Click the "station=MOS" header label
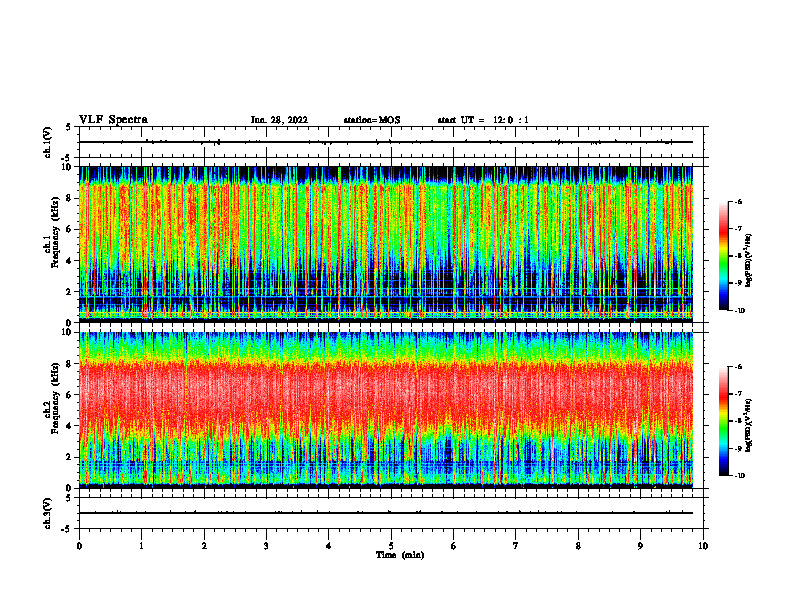The image size is (792, 612). [372, 120]
